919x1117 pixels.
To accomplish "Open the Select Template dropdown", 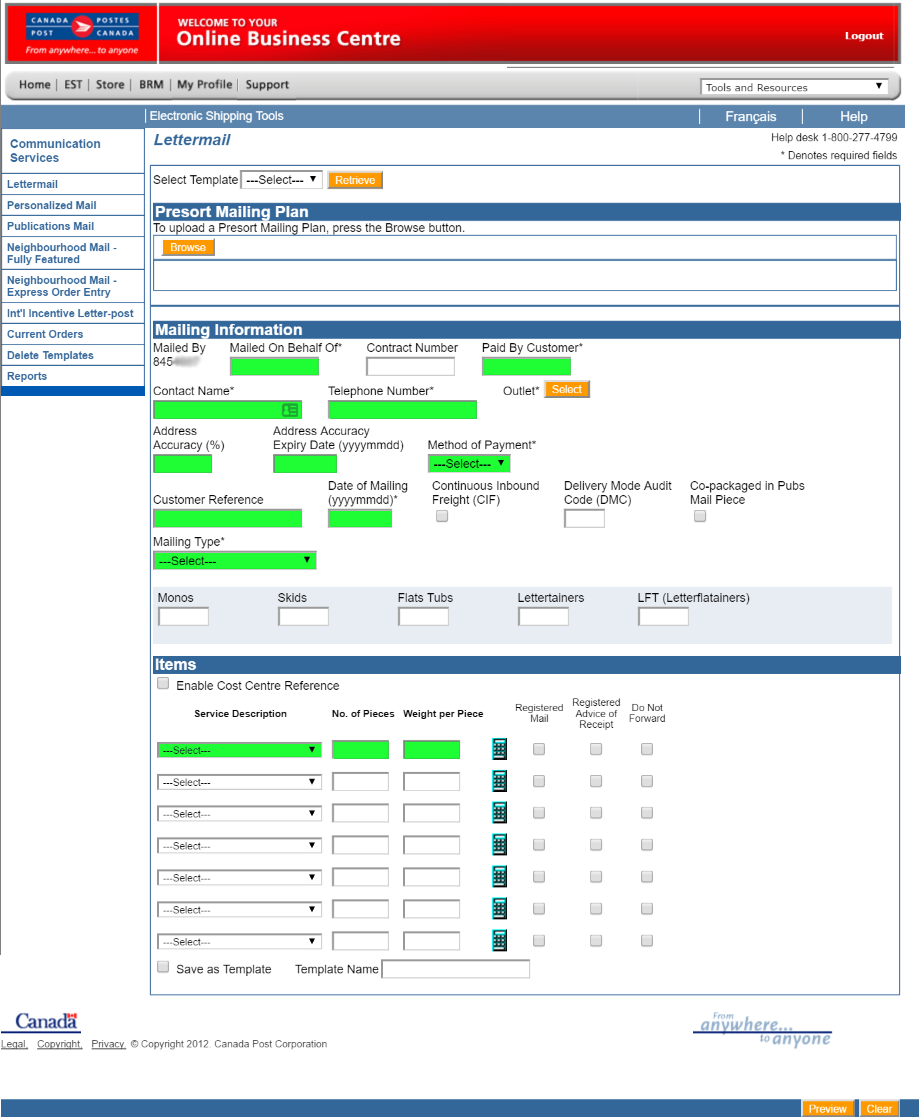I will [x=281, y=180].
